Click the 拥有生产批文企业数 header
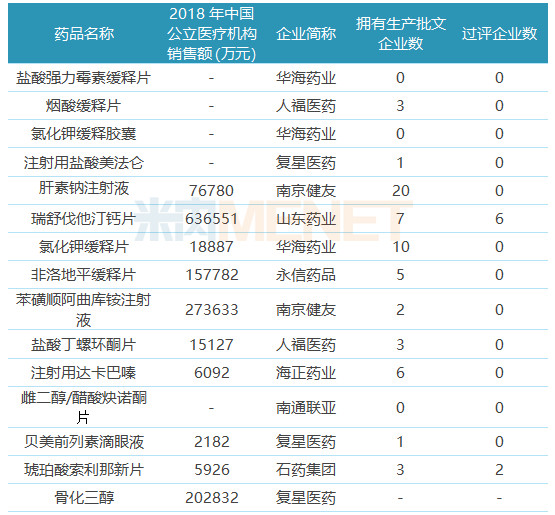This screenshot has width=555, height=515. click(400, 34)
